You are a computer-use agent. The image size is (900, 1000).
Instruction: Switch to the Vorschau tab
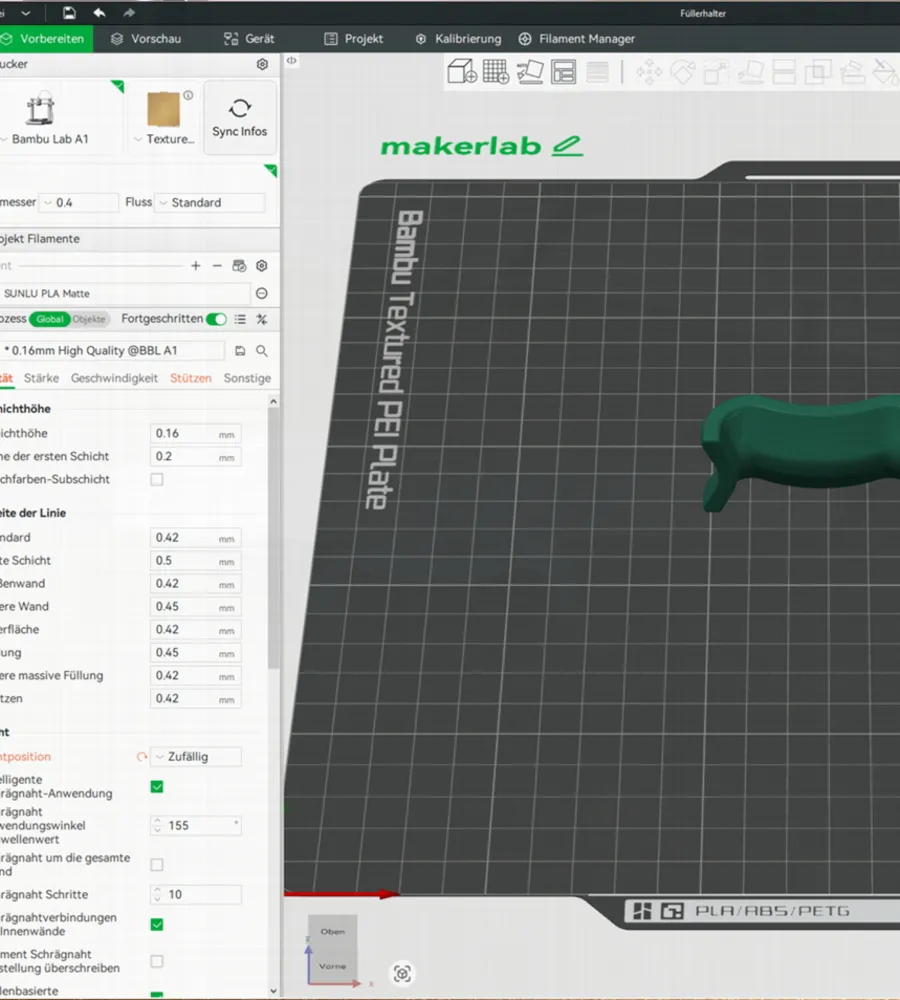pos(146,39)
